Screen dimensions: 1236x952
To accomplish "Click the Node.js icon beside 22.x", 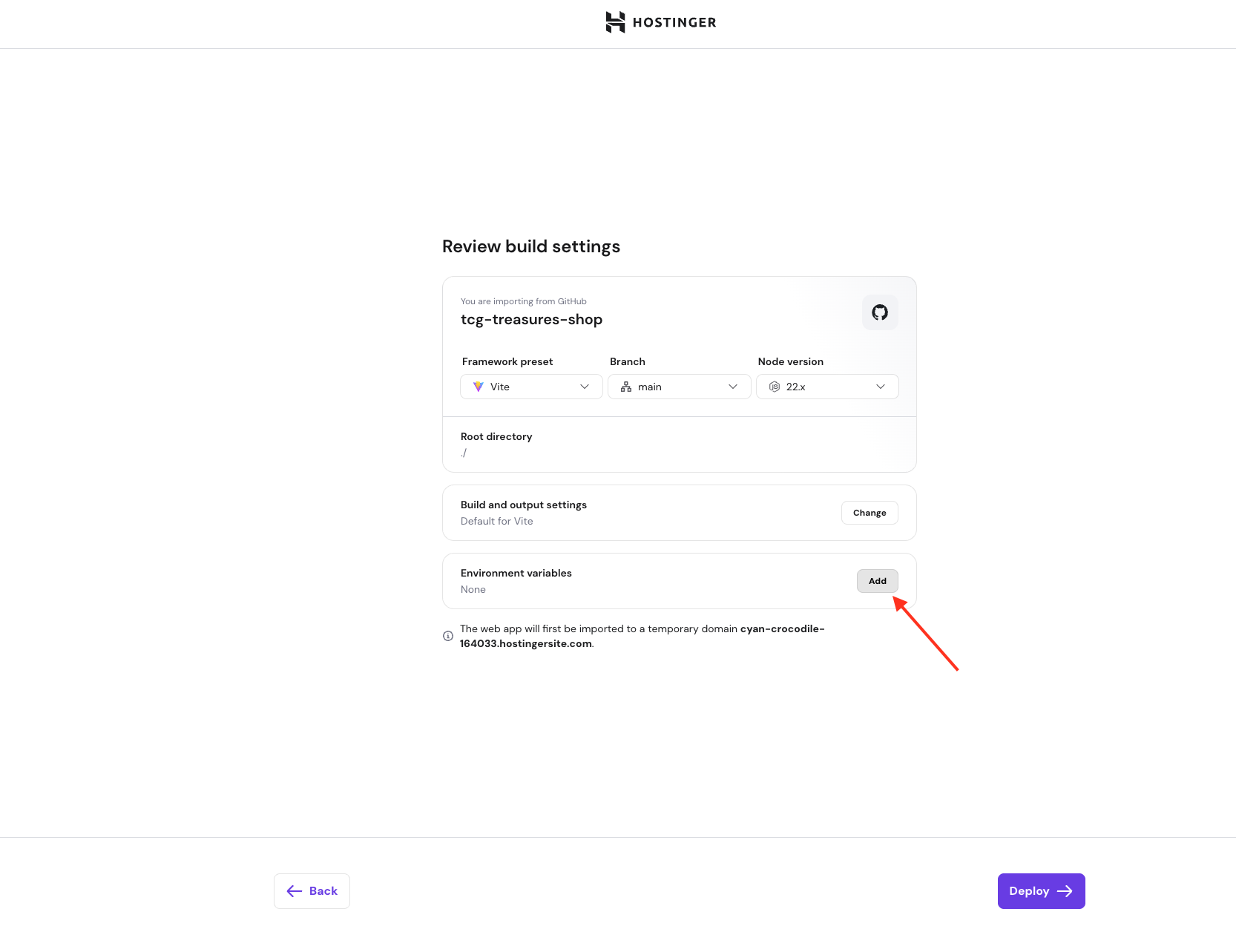I will 775,387.
